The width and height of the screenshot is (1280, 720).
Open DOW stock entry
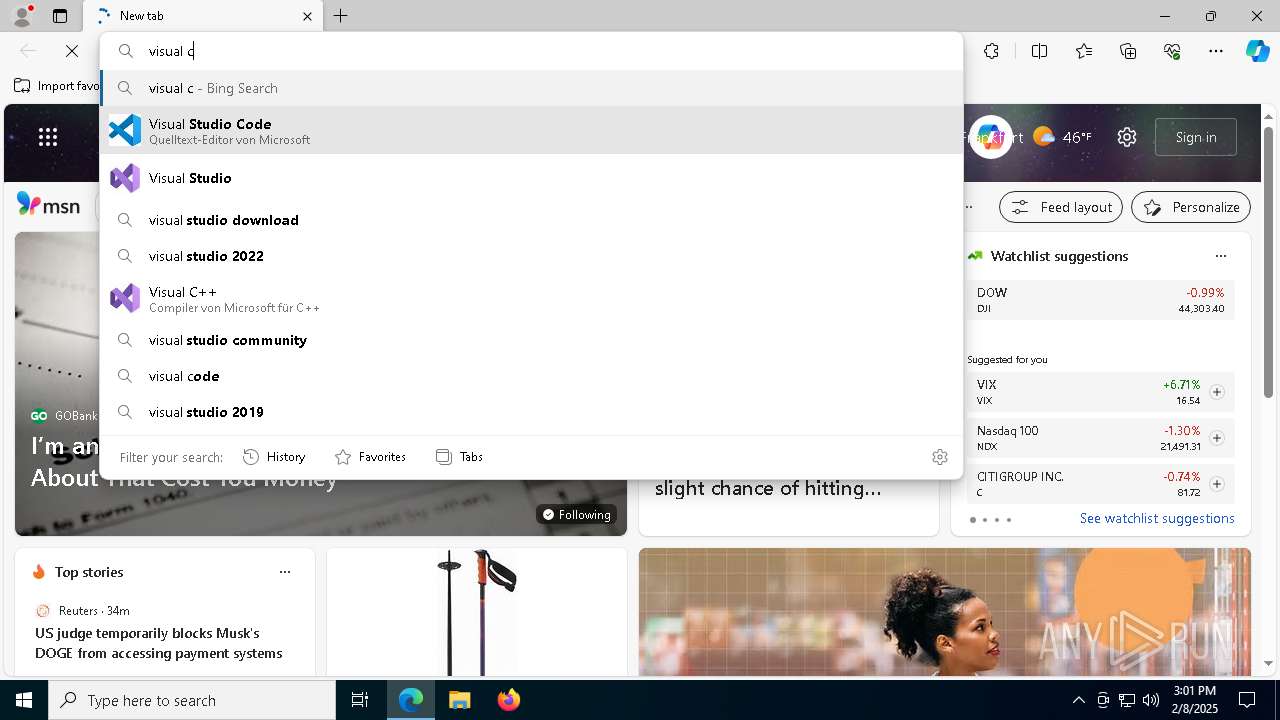pyautogui.click(x=1100, y=300)
